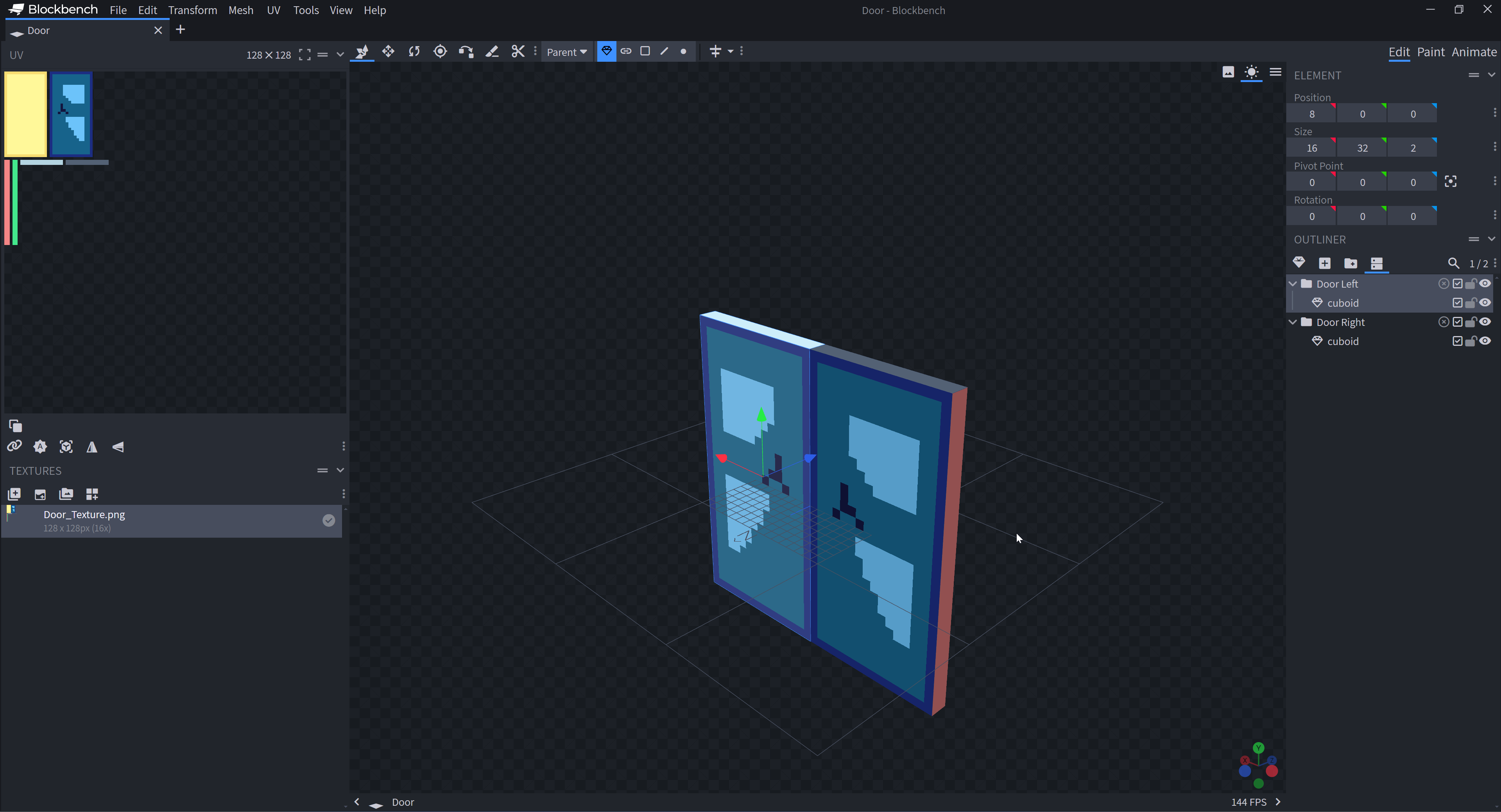Choose edge selection mode line icon
Viewport: 1501px width, 812px height.
[664, 51]
